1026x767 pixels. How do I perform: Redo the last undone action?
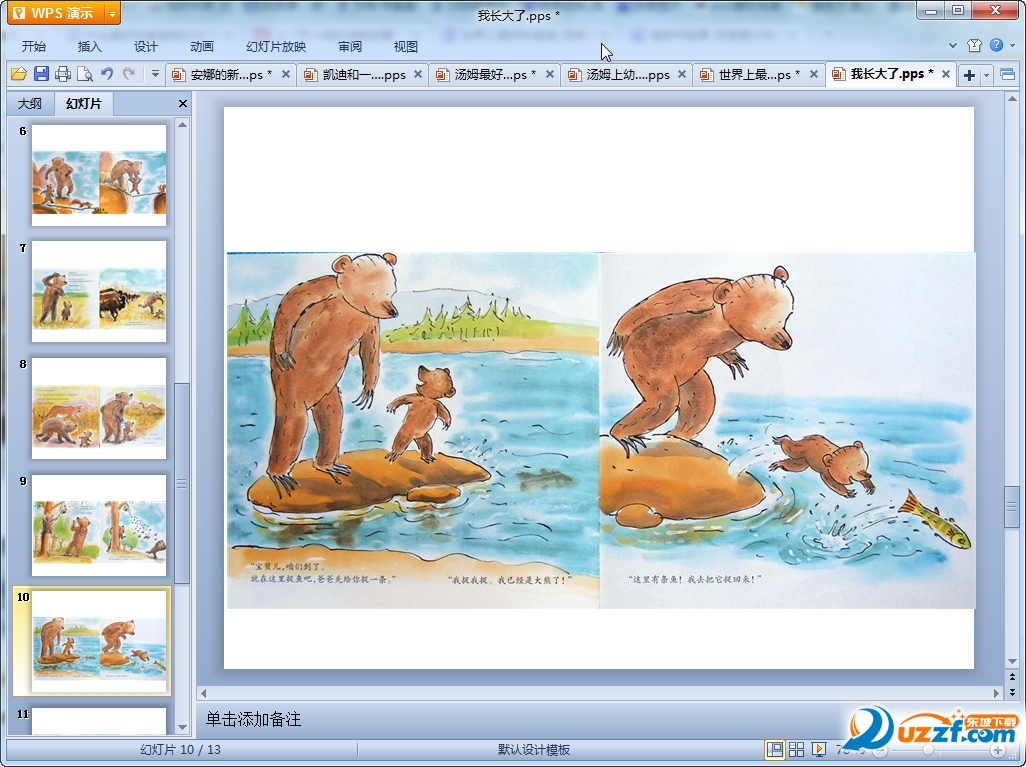[x=129, y=75]
